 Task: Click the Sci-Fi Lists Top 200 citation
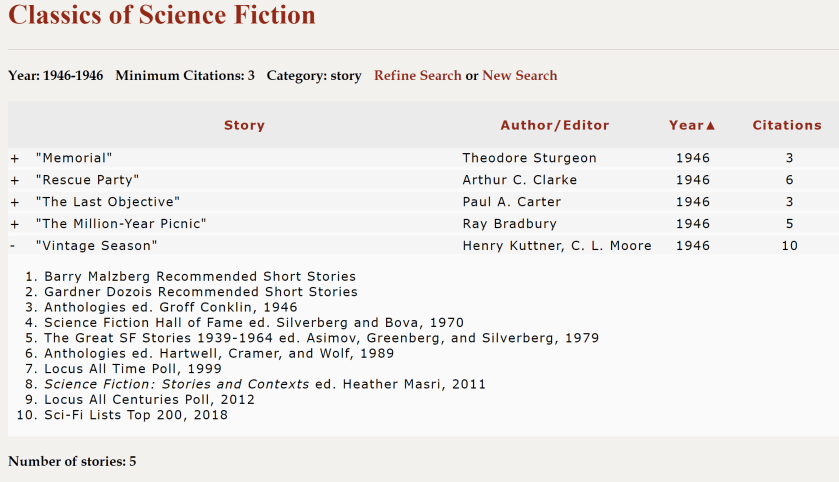coord(136,415)
